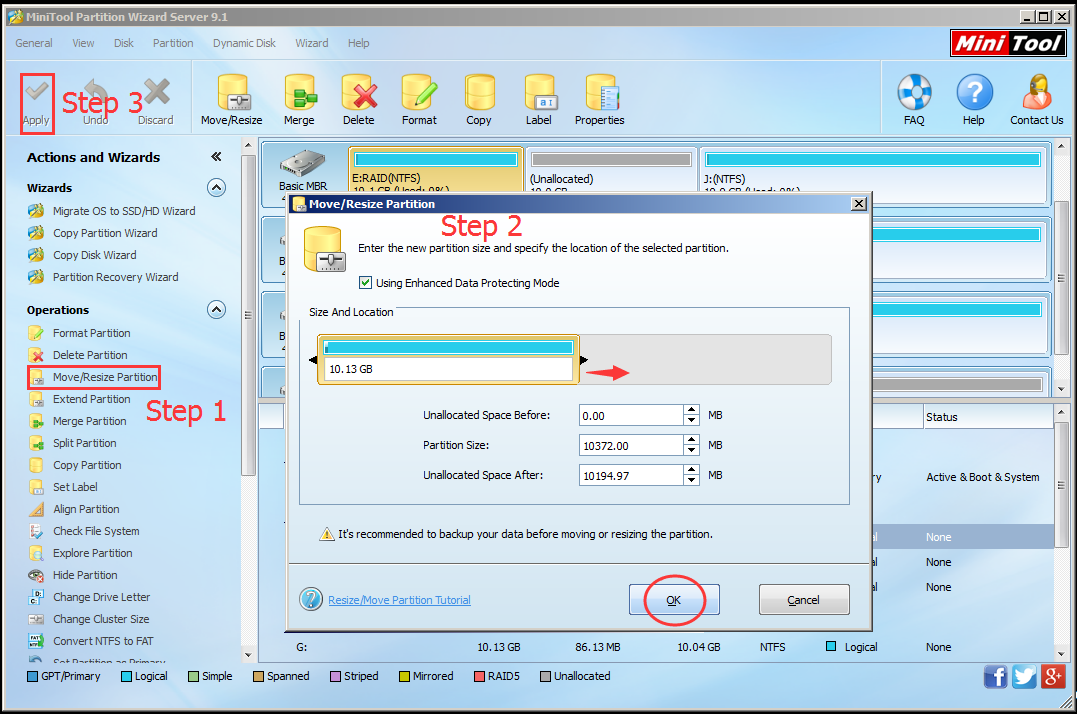
Task: Run Check File System operation
Action: coord(96,531)
